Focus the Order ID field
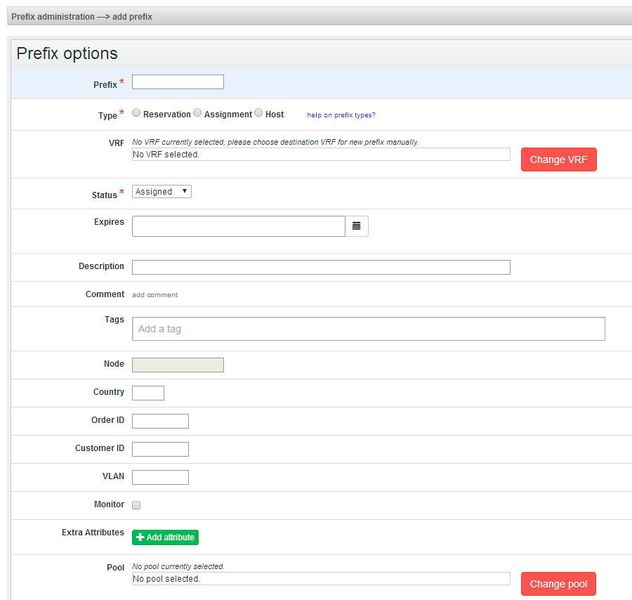632x600 pixels. point(160,421)
